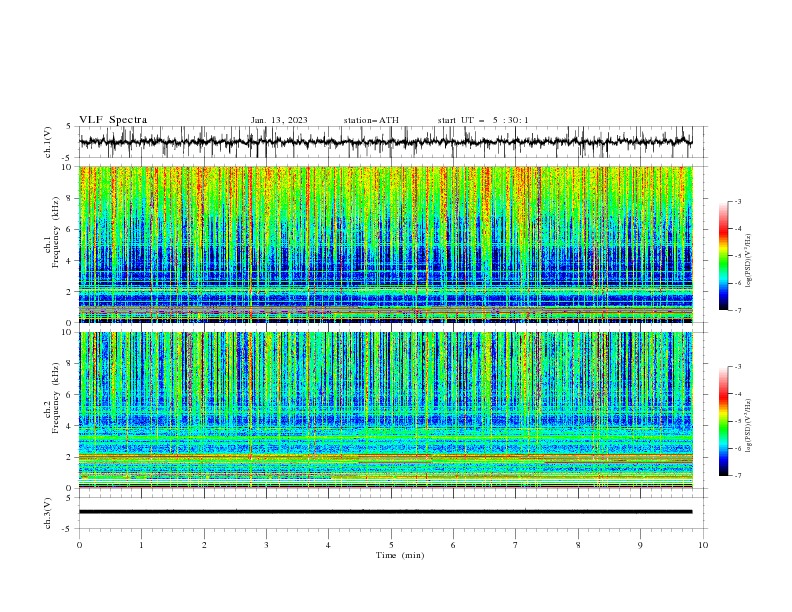Viewport: 792px width, 612px height.
Task: Click the ch.1 PSD color scale bar
Action: pos(724,256)
